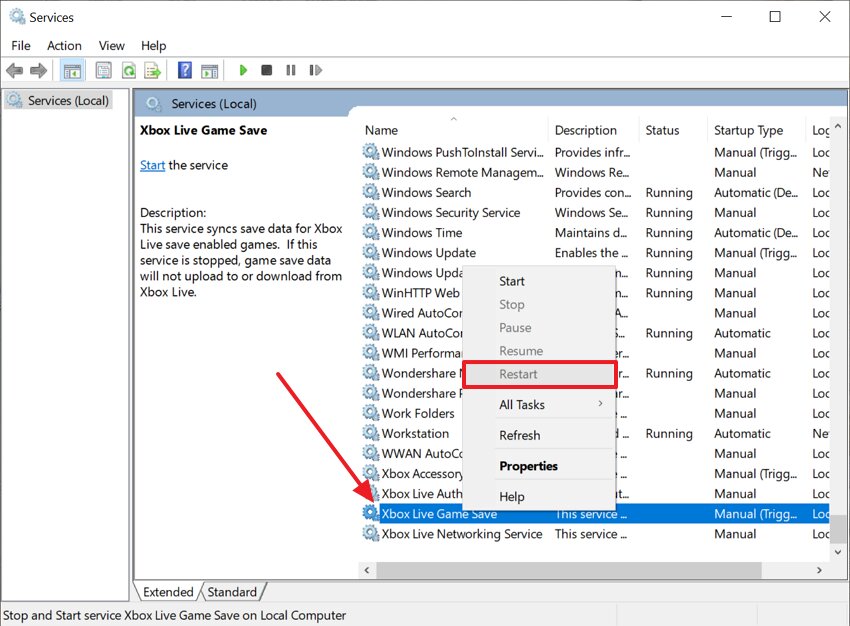Sort by the Status column header
Screen dimensions: 850x626
pos(673,130)
